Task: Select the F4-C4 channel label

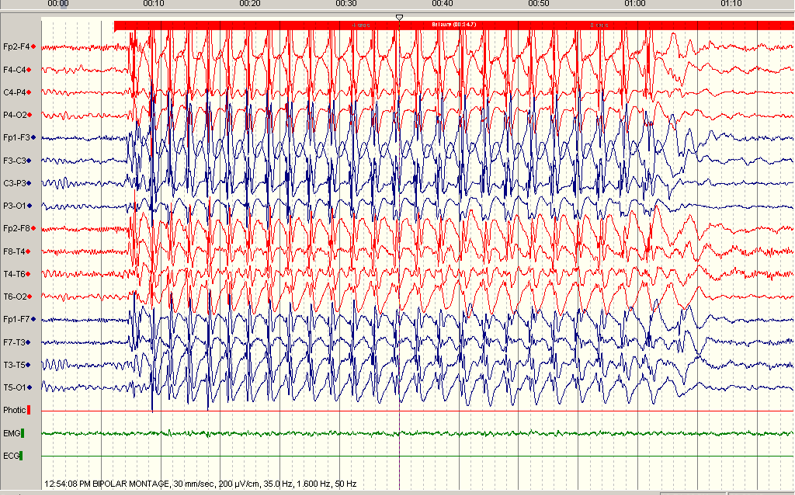Action: click(14, 70)
